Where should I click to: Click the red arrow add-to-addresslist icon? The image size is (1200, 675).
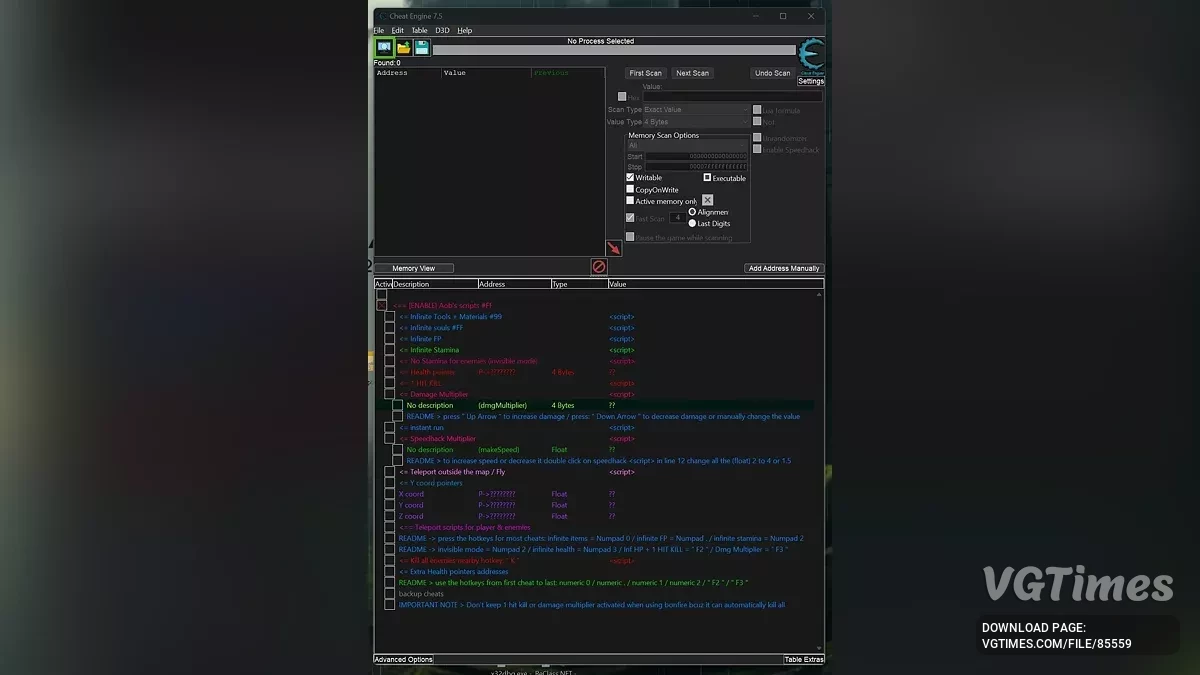tap(614, 248)
